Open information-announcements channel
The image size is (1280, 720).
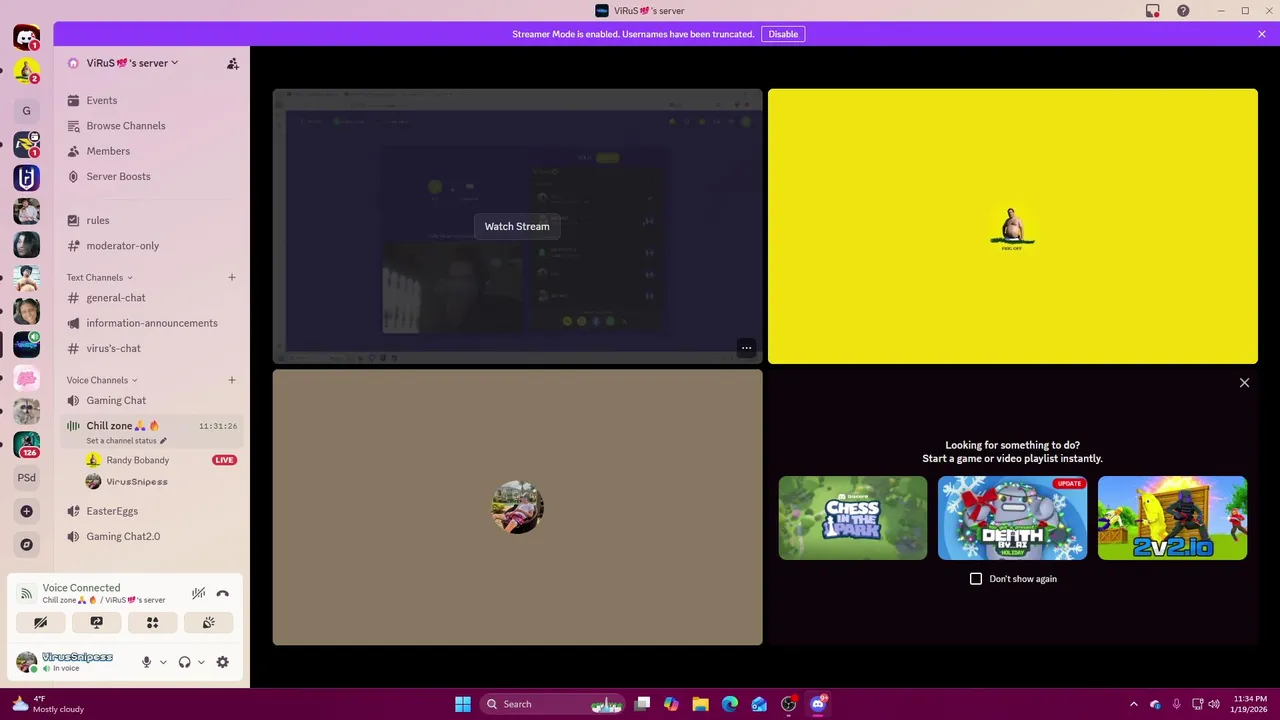point(152,323)
